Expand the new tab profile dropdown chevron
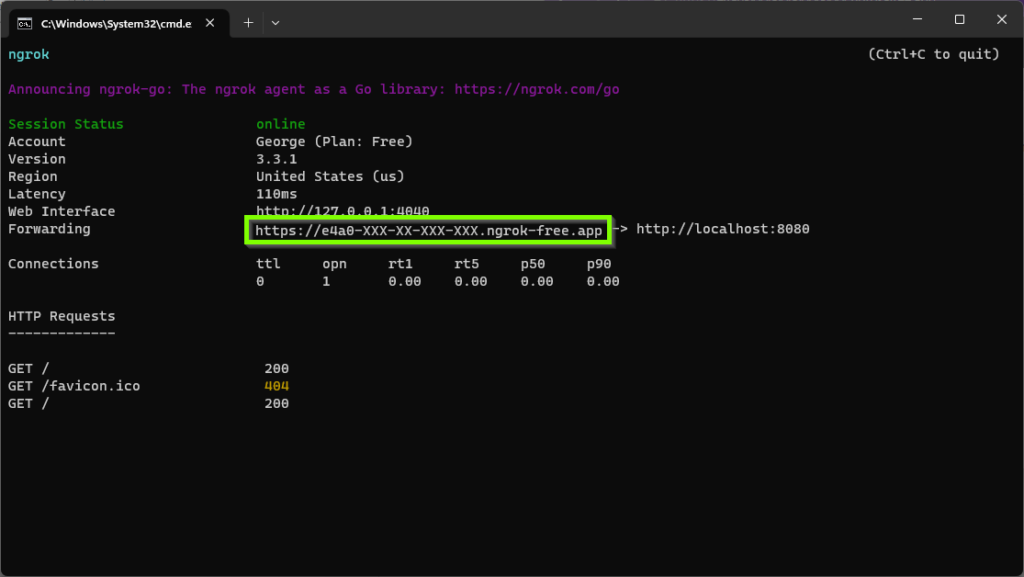Image resolution: width=1024 pixels, height=577 pixels. (x=275, y=22)
